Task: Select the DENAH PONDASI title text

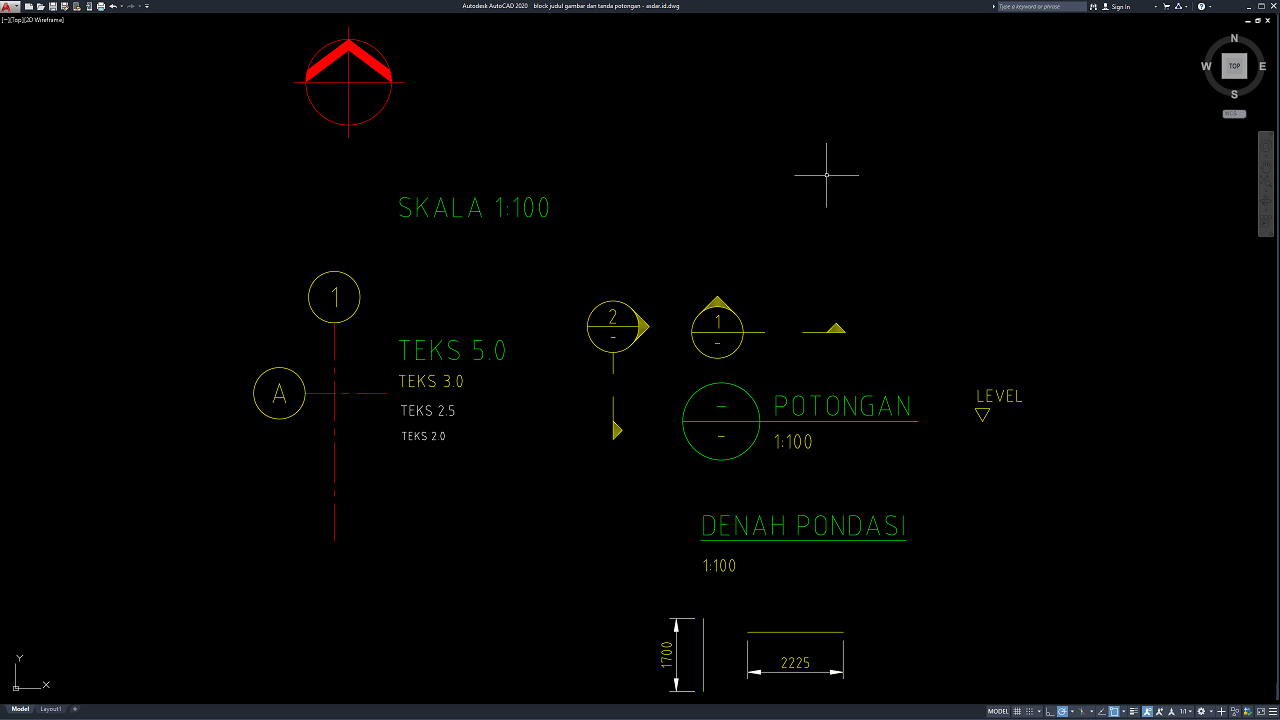Action: [x=803, y=526]
